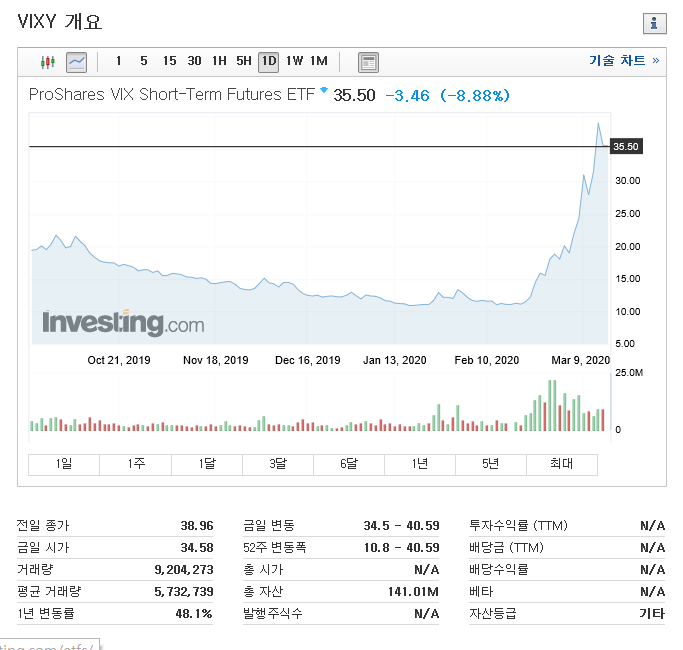Click the Feb 10, 2020 axis label
683x650 pixels.
tap(487, 360)
